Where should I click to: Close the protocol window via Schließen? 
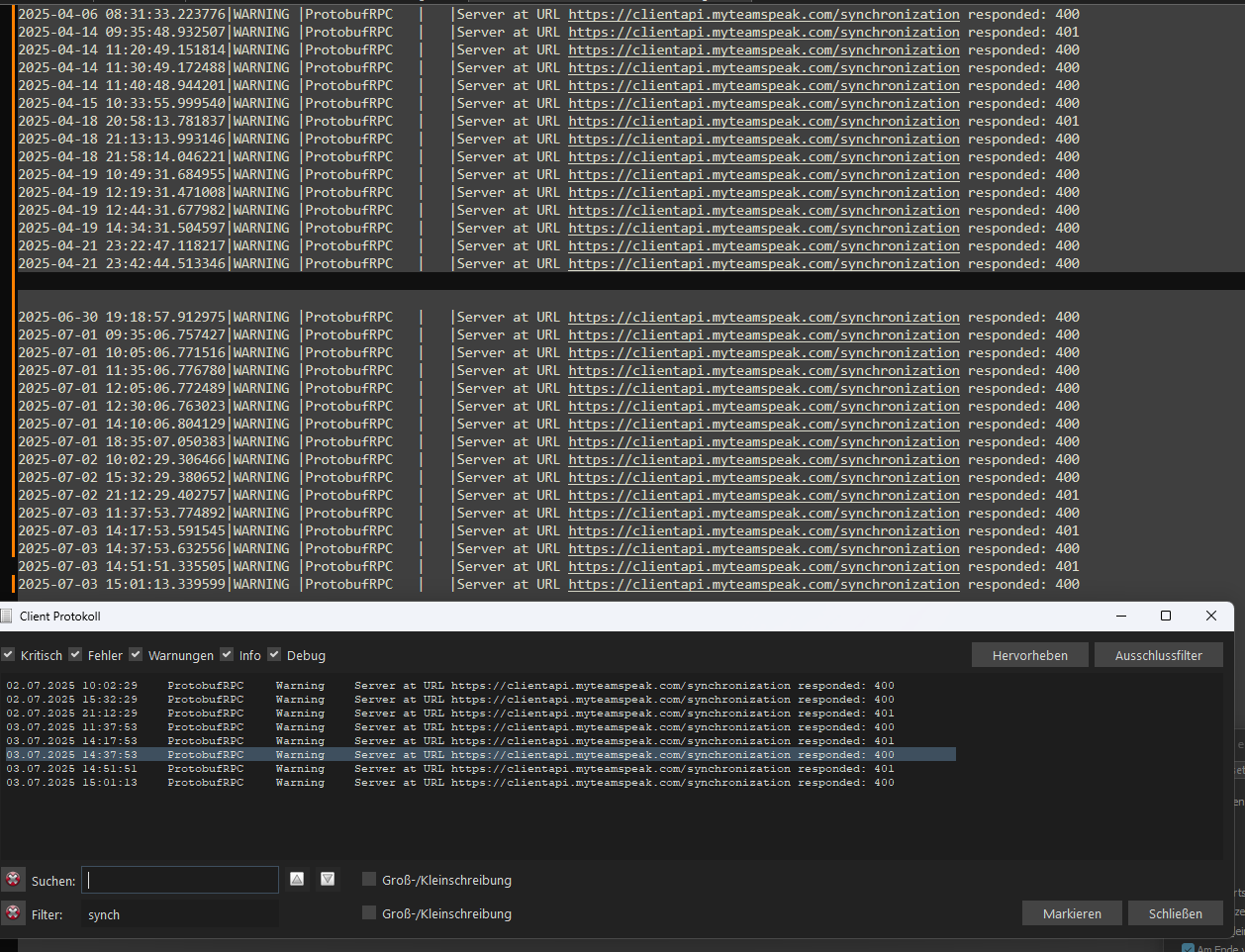[1176, 913]
